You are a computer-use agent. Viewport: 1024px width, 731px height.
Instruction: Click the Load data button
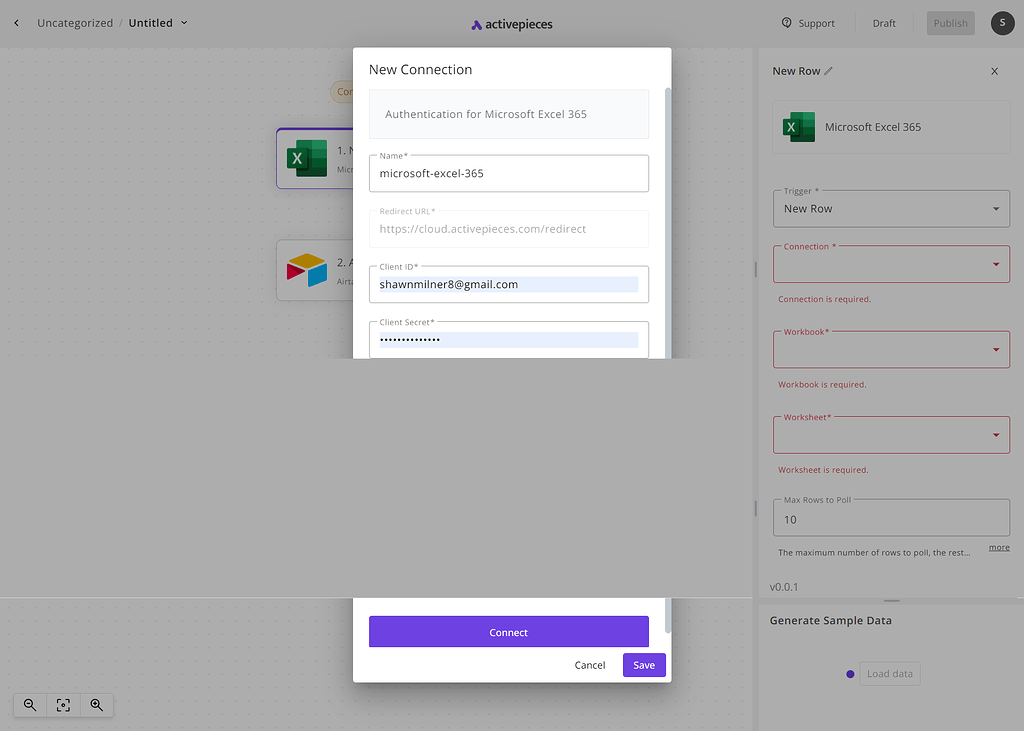click(889, 674)
